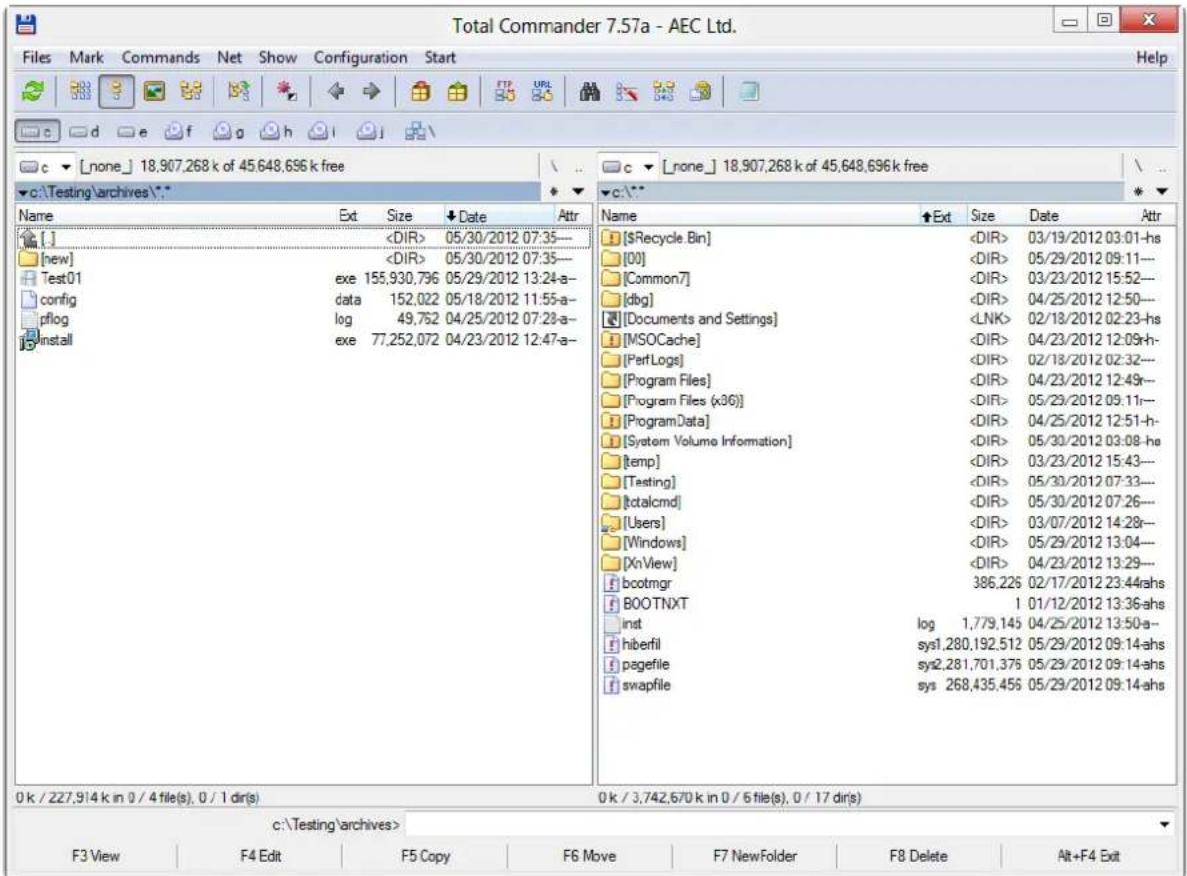Switch to optical drive g
This screenshot has height=876, width=1187.
tap(228, 132)
